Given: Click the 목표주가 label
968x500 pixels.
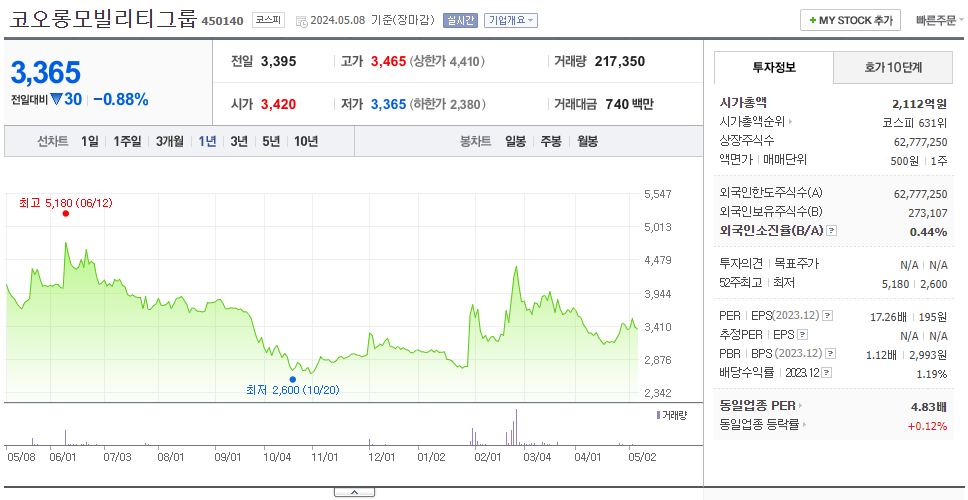Looking at the screenshot, I should point(796,264).
